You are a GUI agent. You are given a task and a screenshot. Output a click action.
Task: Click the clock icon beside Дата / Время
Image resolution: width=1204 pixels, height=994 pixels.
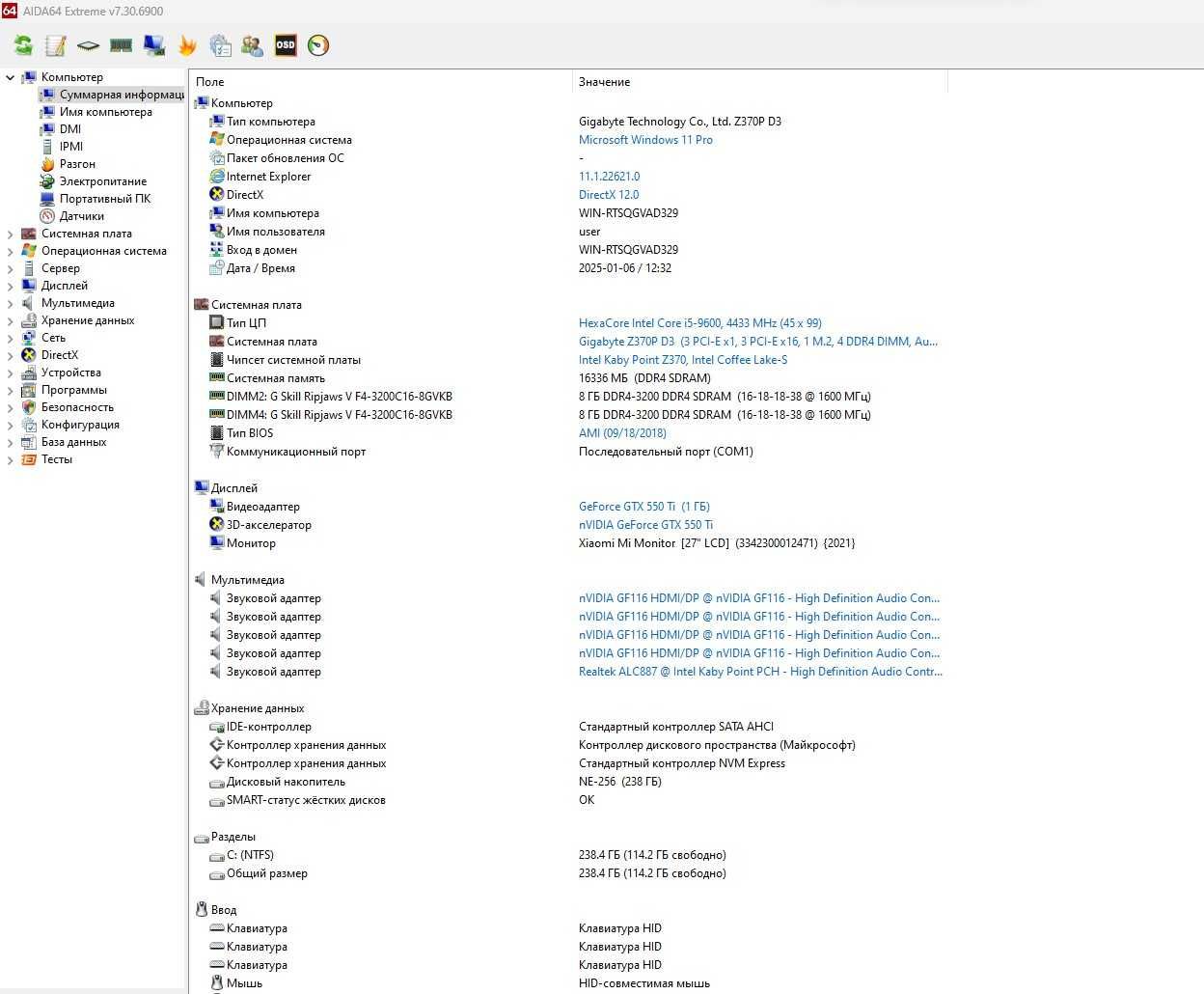click(217, 268)
